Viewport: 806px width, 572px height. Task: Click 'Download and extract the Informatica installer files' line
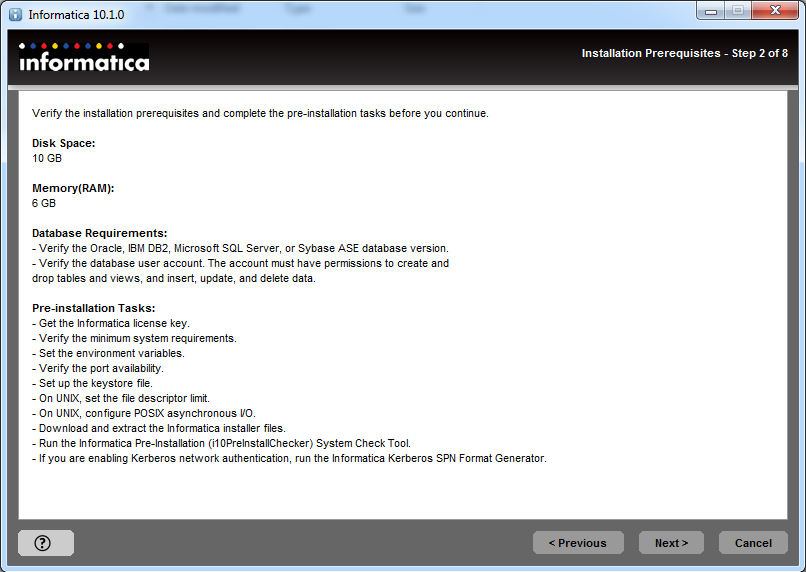(x=159, y=428)
